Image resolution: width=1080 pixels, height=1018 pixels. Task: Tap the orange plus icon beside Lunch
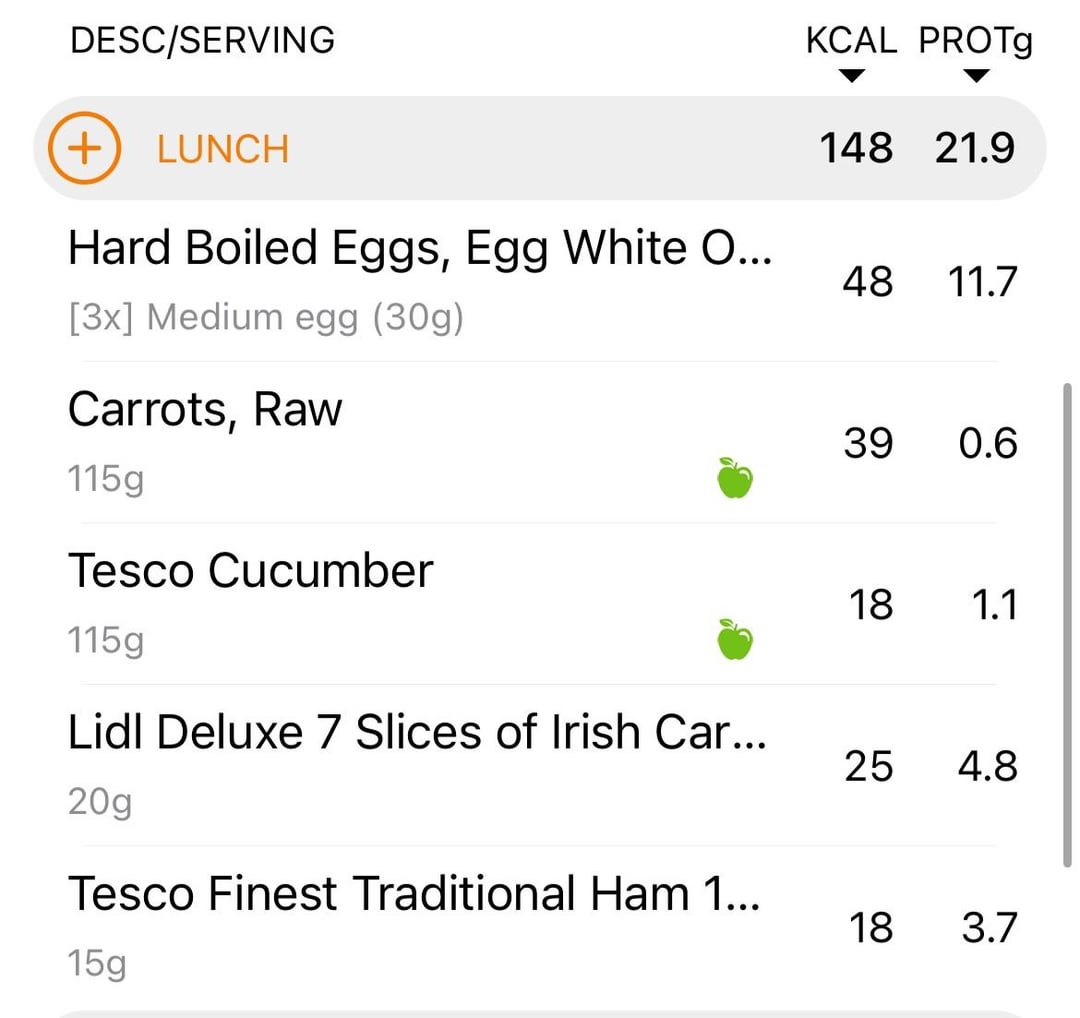point(84,148)
